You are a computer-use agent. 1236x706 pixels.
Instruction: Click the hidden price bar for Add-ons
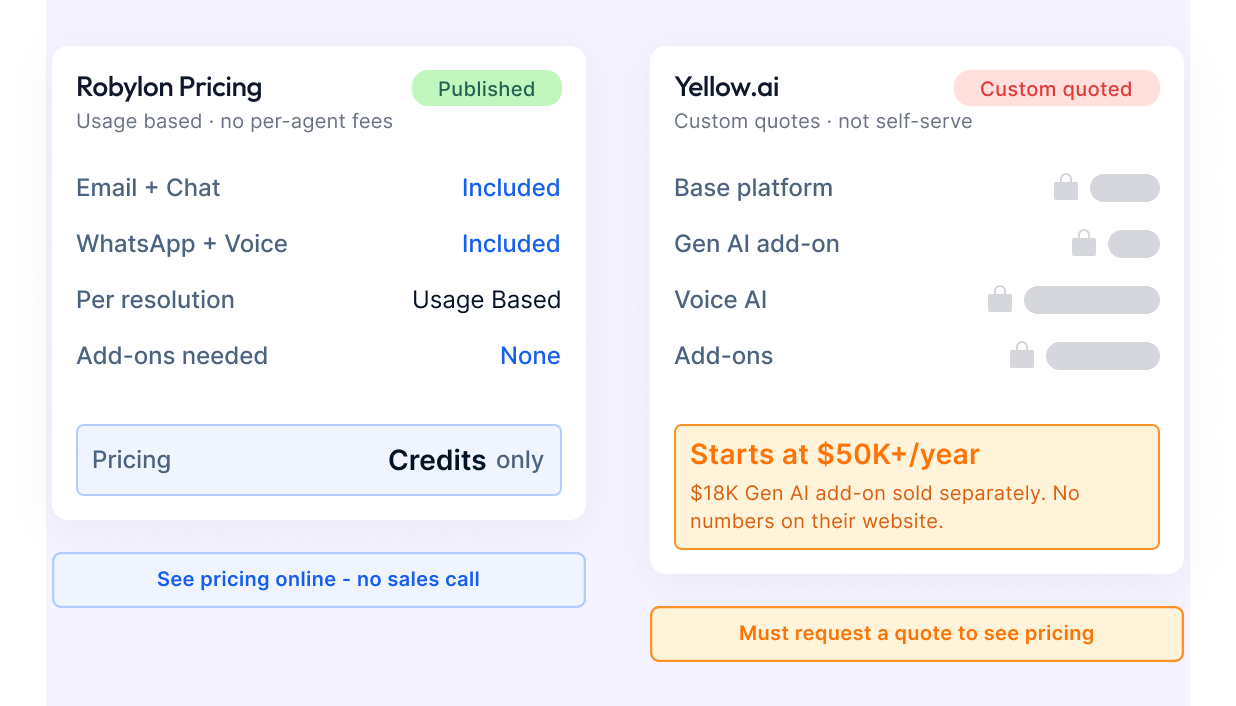[x=1103, y=356]
